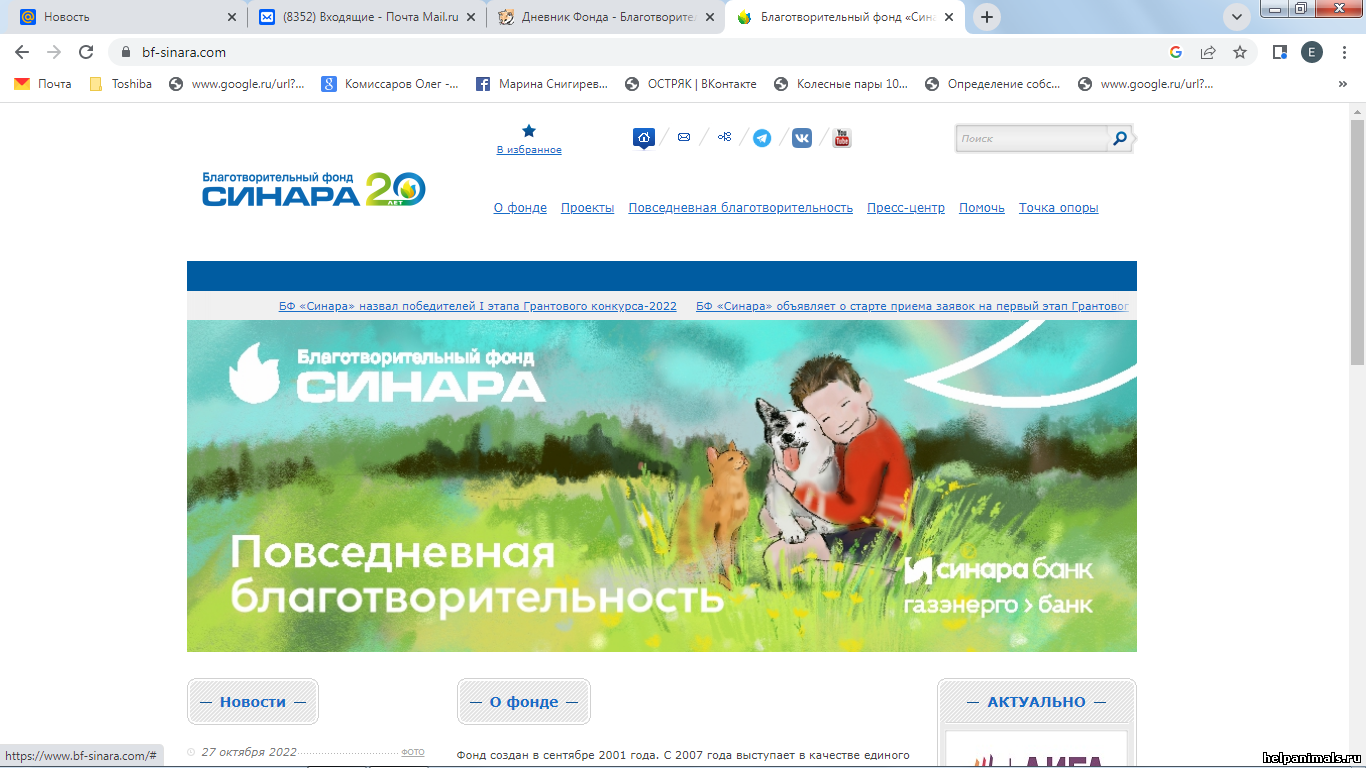1366x768 pixels.
Task: Reload the page with the refresh icon
Action: (x=86, y=52)
